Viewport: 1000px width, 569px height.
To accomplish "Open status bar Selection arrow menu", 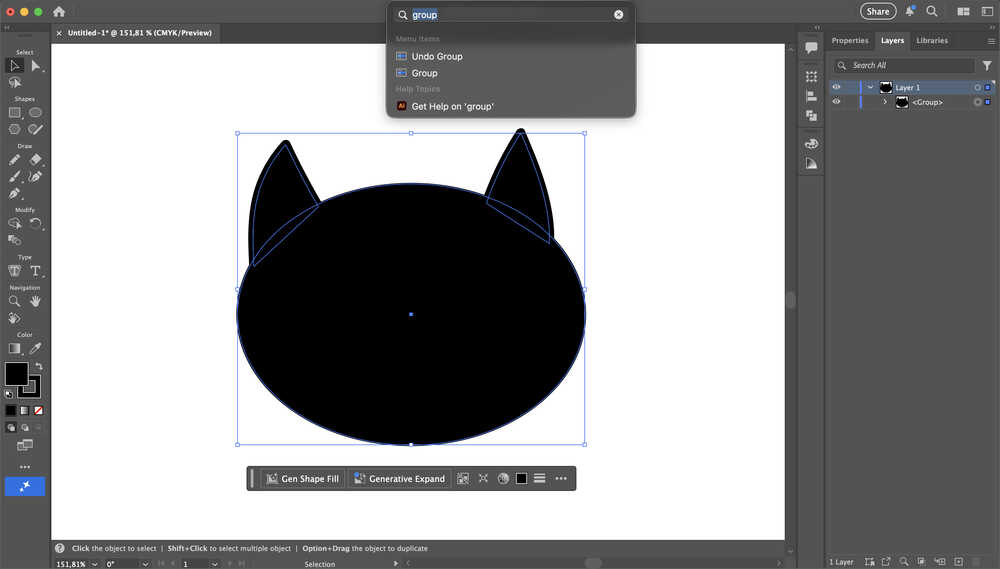I will coord(395,563).
